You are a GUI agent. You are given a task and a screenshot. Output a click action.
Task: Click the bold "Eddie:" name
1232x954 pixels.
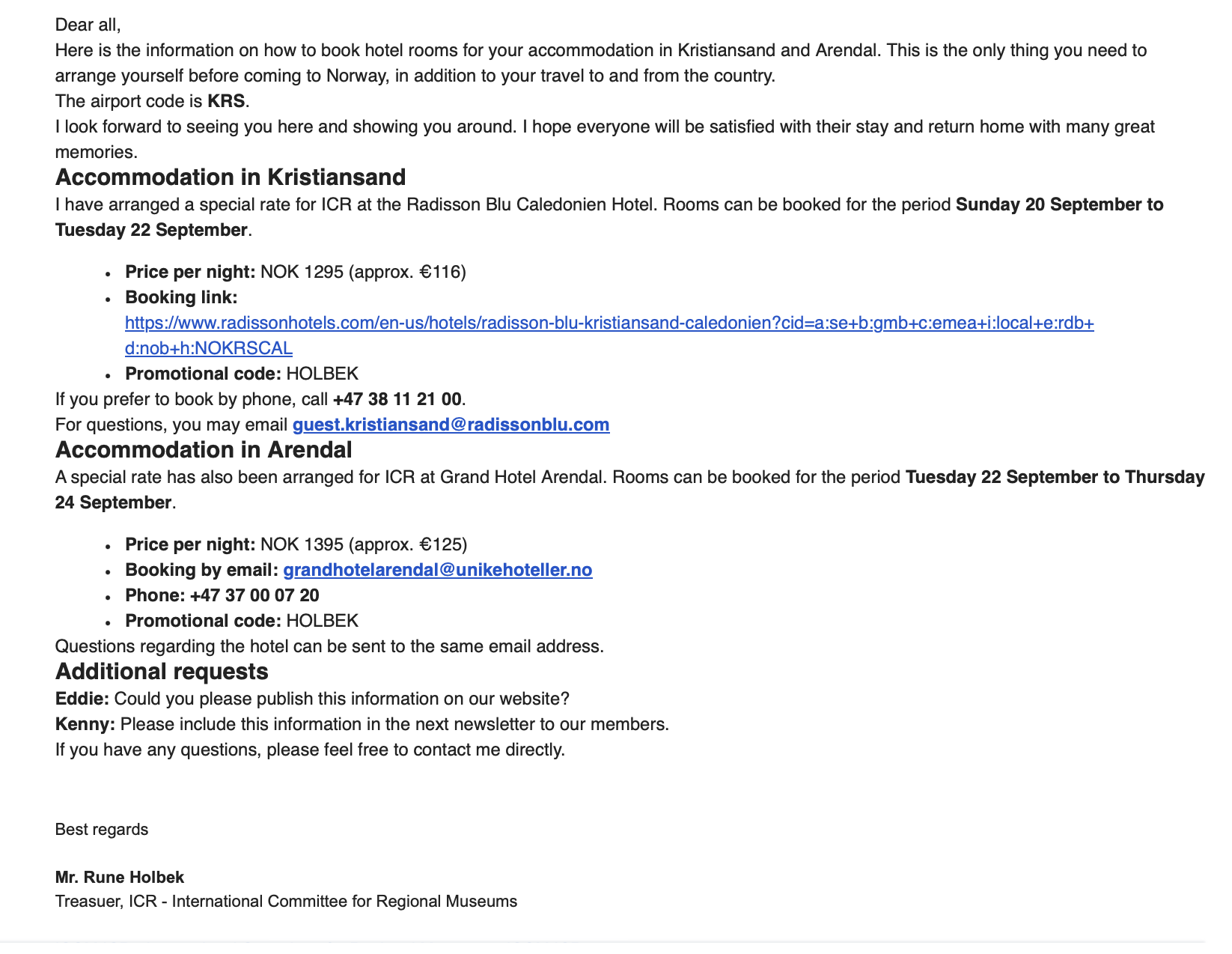click(82, 699)
